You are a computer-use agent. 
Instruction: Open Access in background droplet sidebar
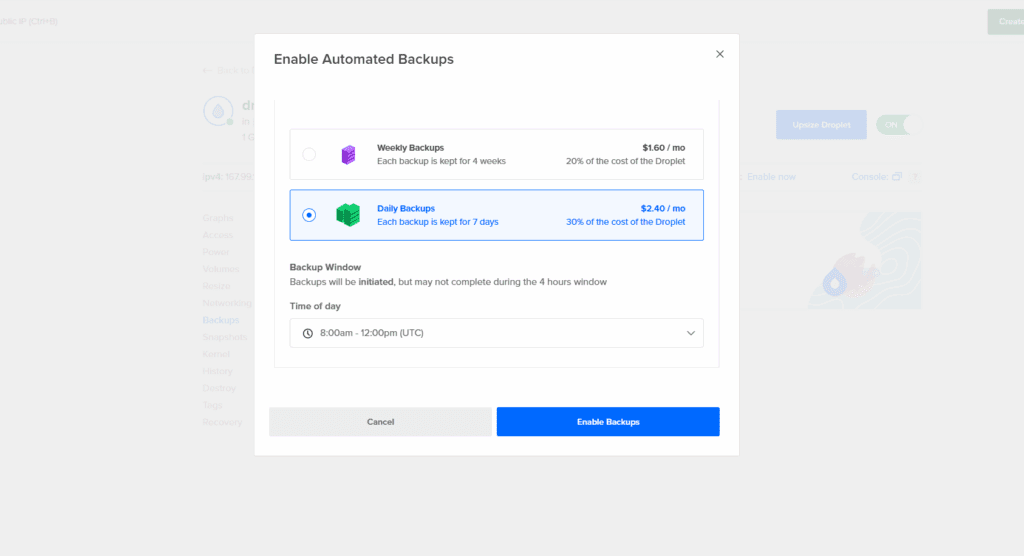(x=217, y=235)
